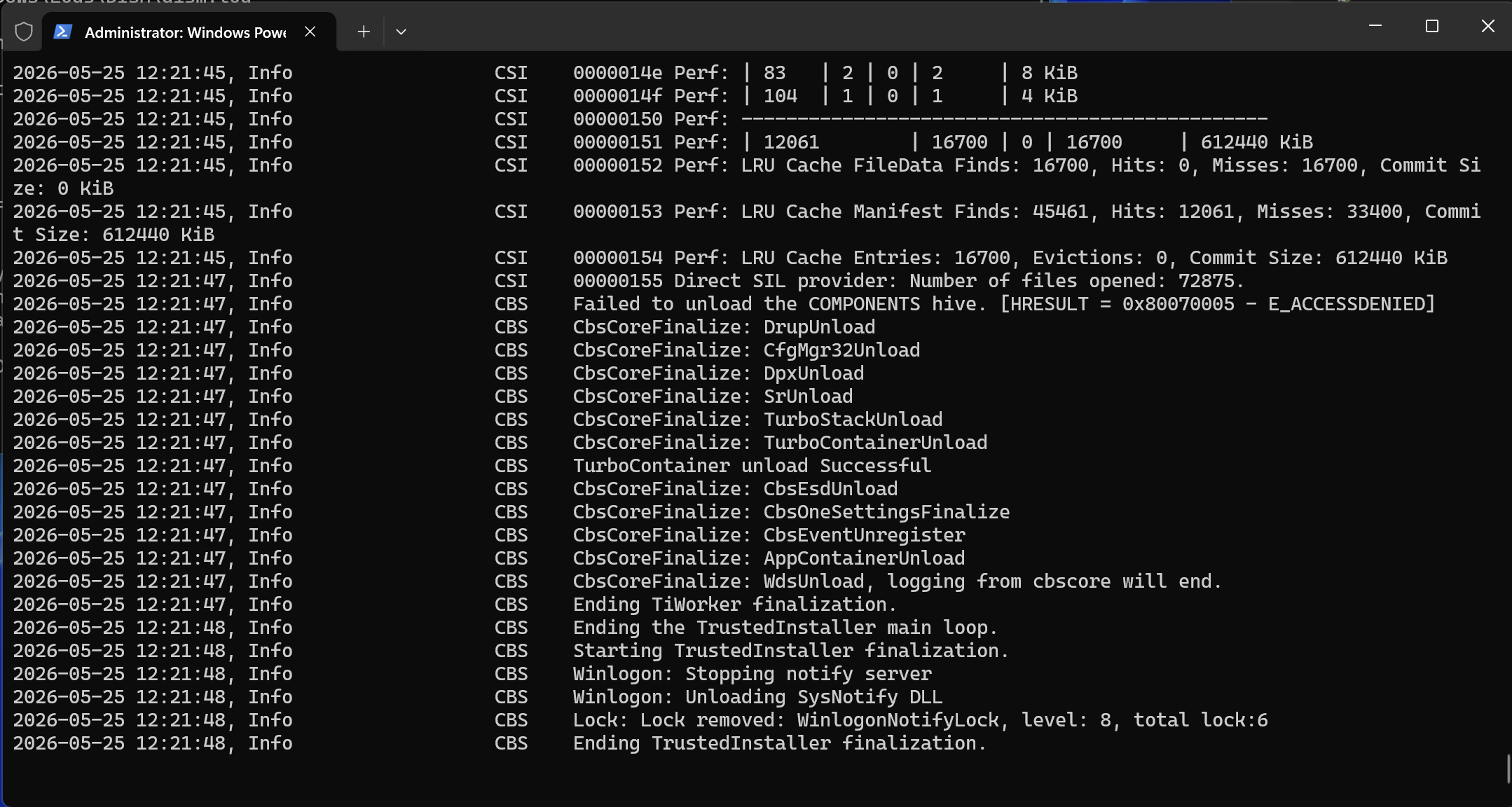Viewport: 1512px width, 807px height.
Task: Click 'CbsCoreFinalize: TurboContainerUnload' text
Action: tap(781, 443)
